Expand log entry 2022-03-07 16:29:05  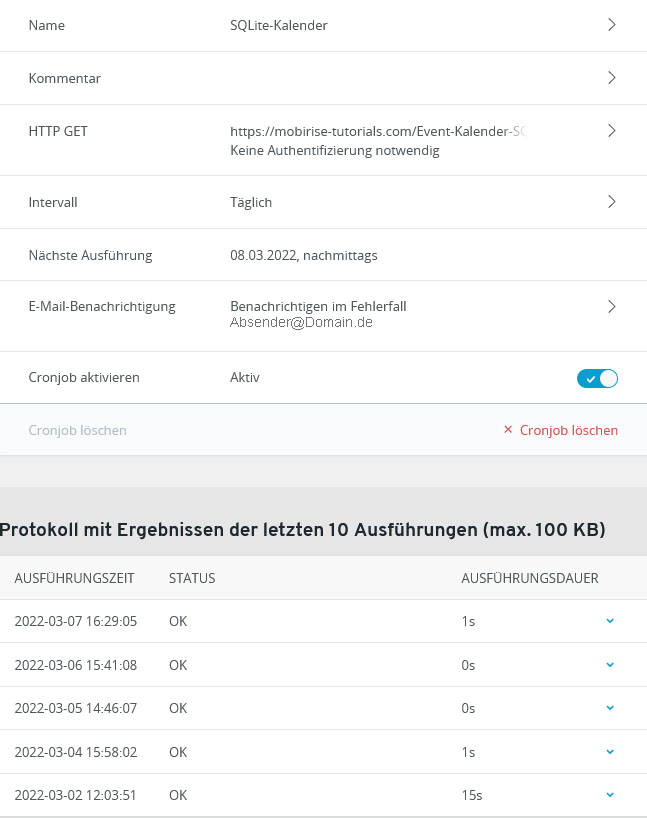610,621
